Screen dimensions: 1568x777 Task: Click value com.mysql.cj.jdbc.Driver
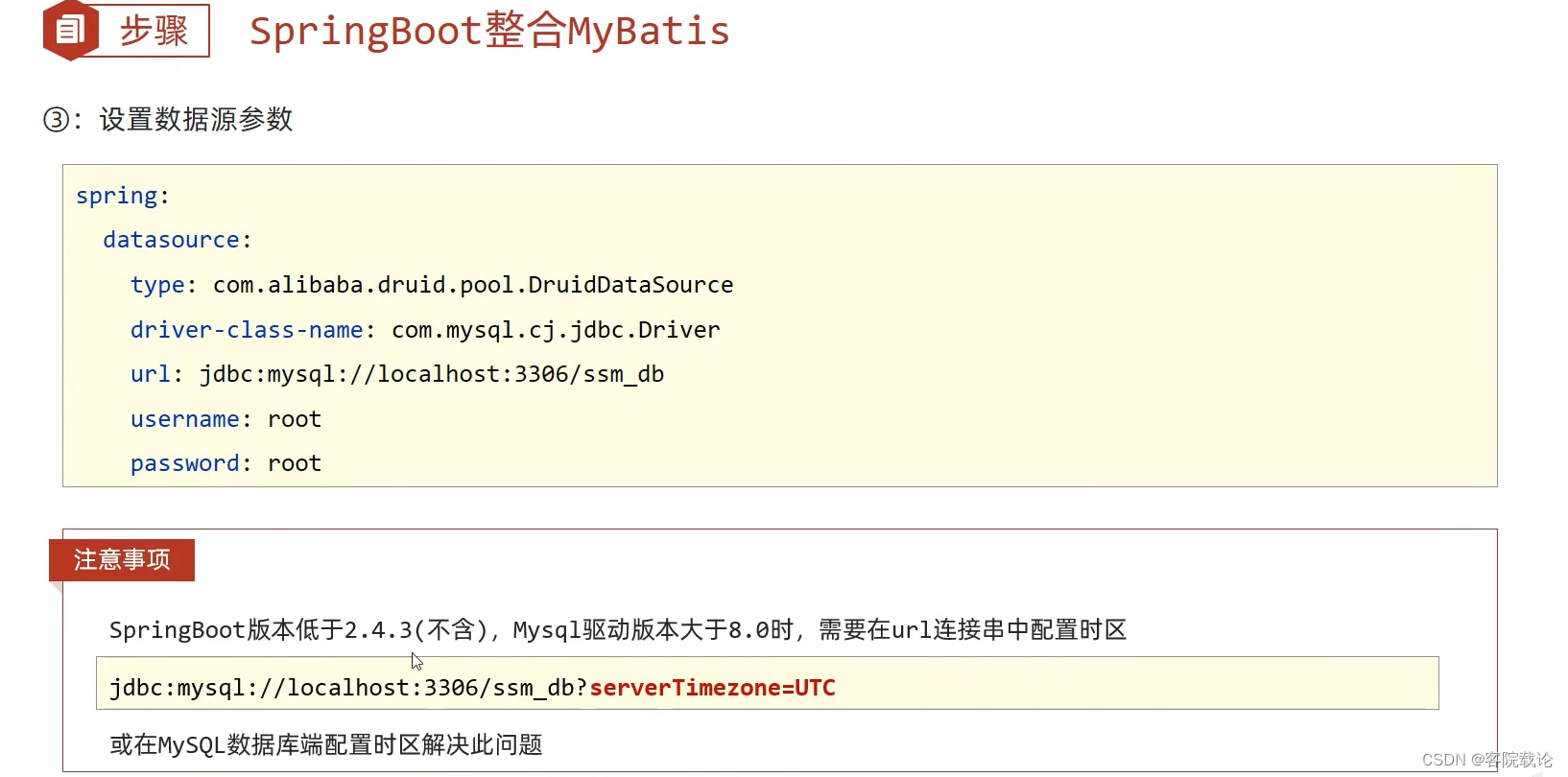[556, 330]
